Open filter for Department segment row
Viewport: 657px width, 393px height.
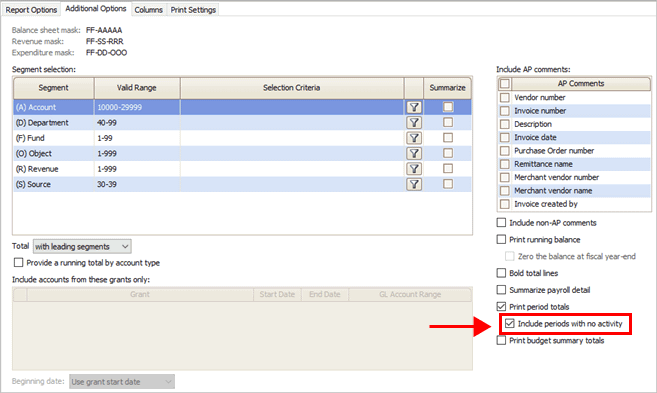(414, 123)
